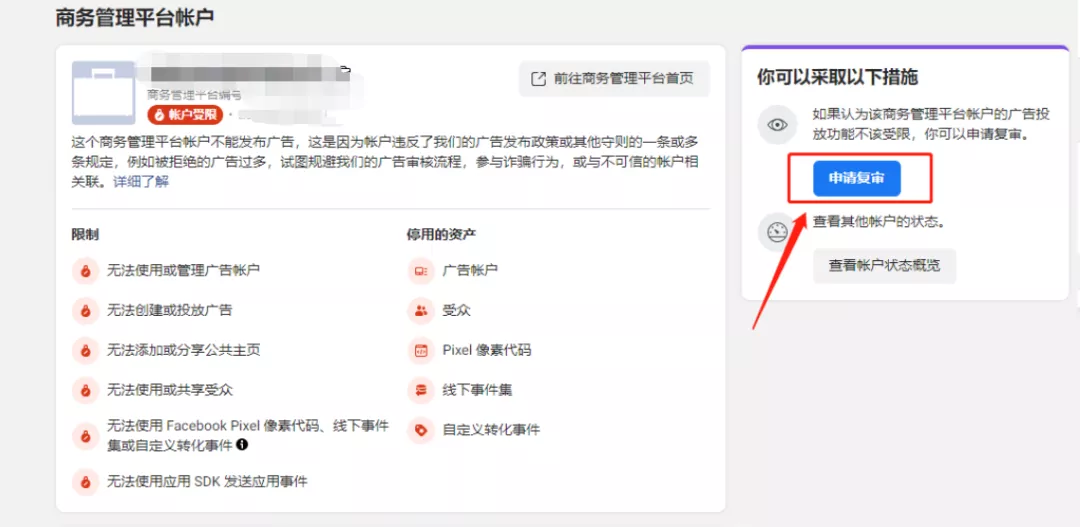Screen dimensions: 1080x527
Task: Click the 商务管理平台编号 label
Action: click(x=194, y=95)
